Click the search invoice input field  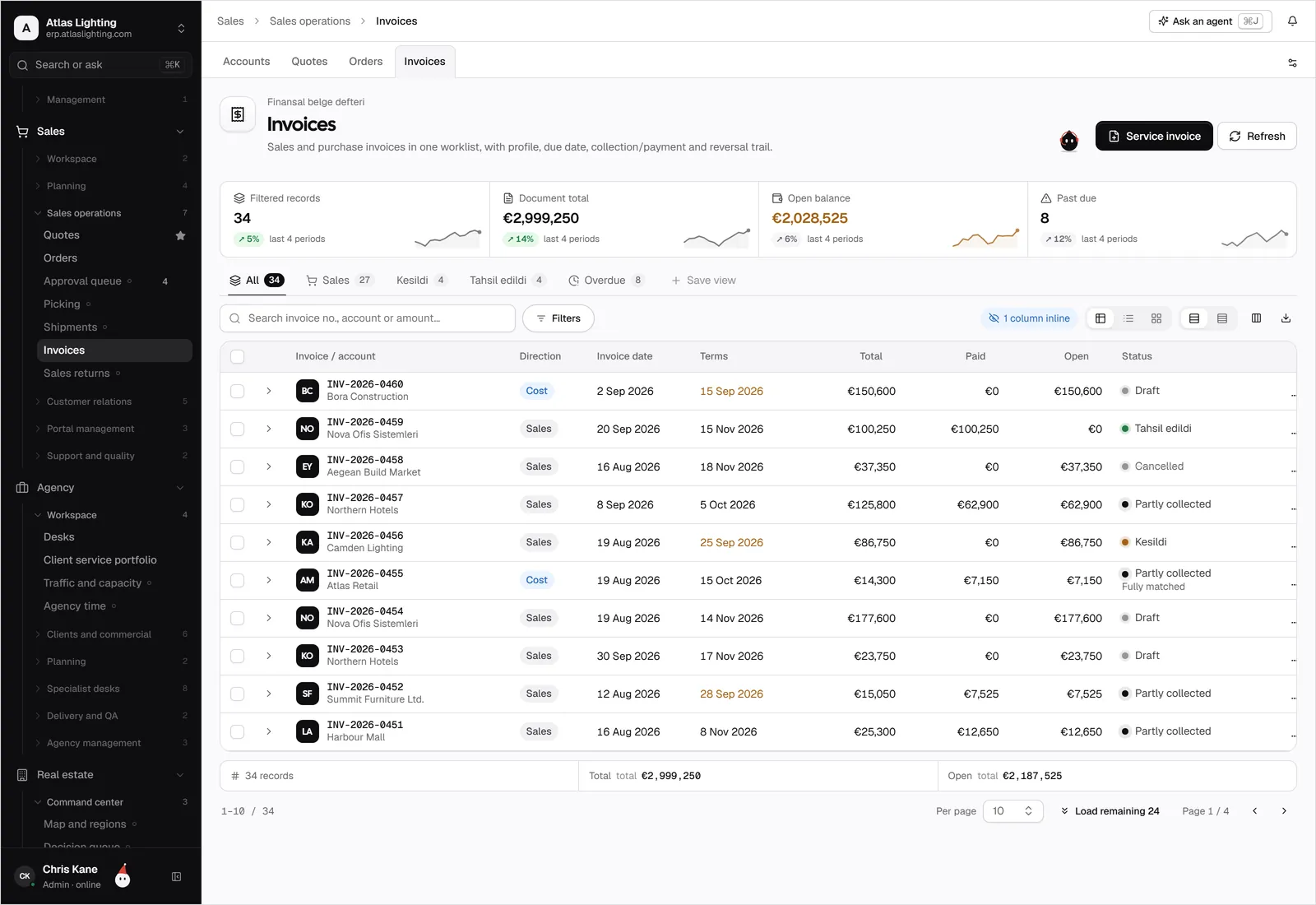pos(368,318)
